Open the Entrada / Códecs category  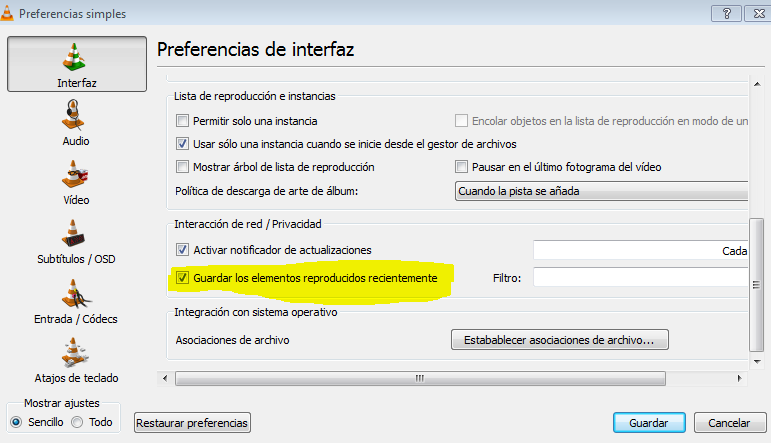click(x=76, y=301)
